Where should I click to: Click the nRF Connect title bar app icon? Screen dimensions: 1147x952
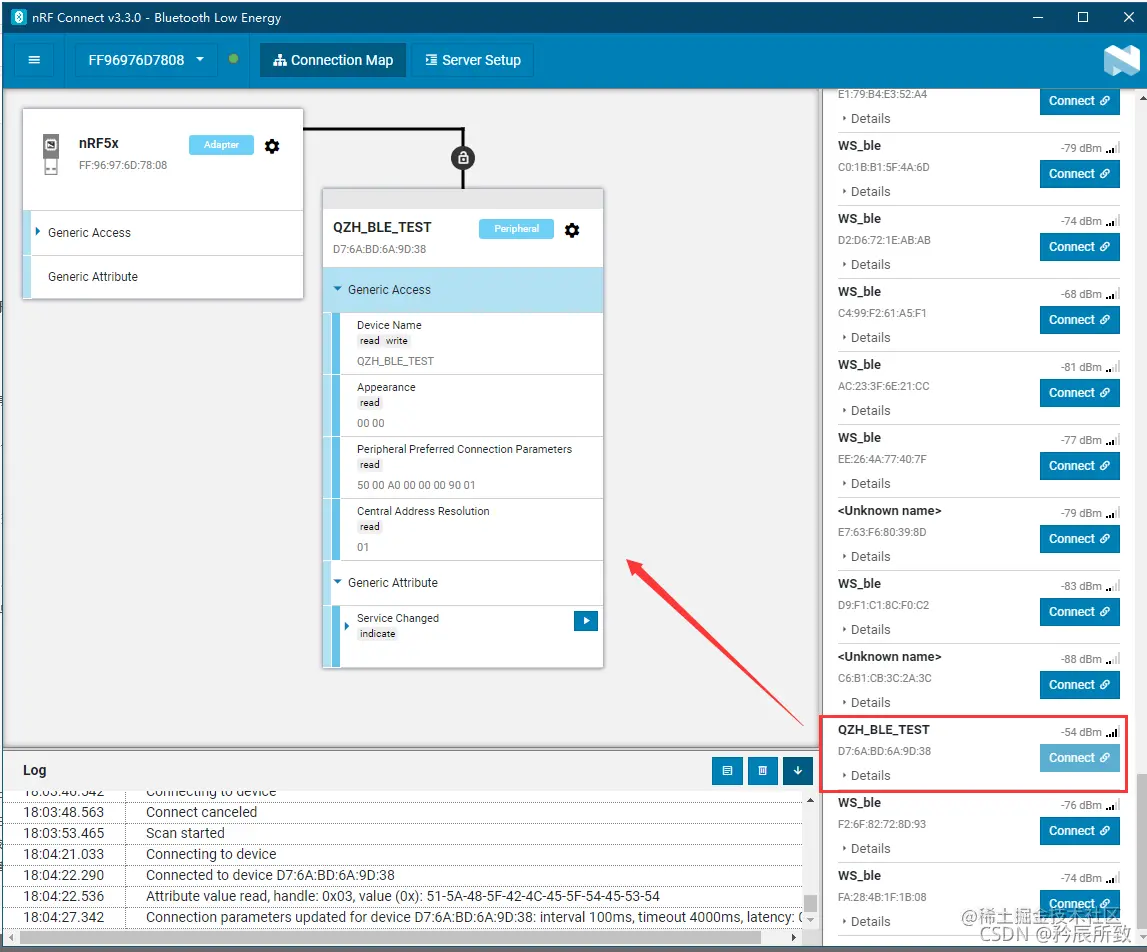pyautogui.click(x=19, y=17)
